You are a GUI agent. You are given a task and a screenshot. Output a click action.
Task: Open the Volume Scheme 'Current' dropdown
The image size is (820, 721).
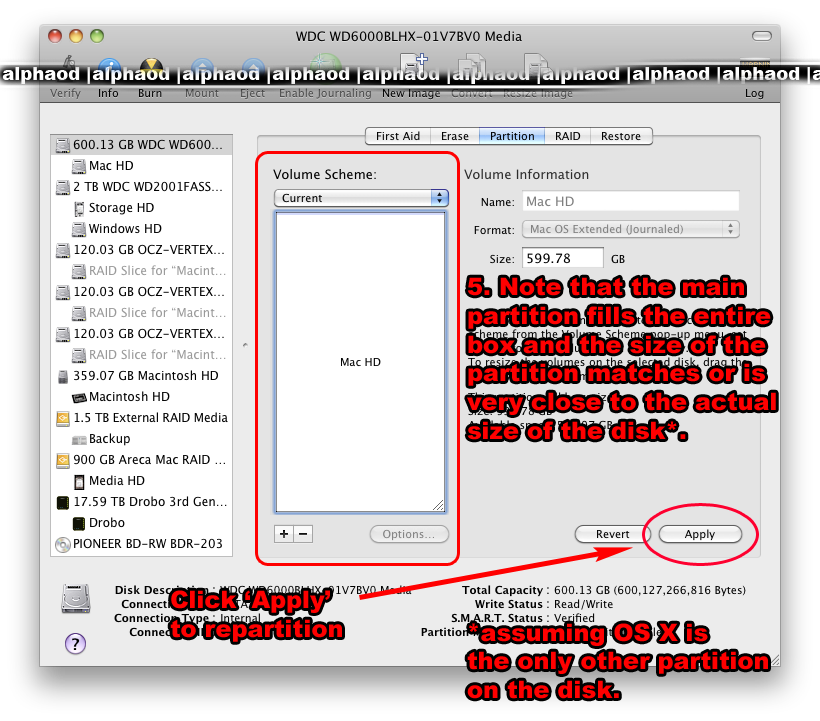coord(361,198)
